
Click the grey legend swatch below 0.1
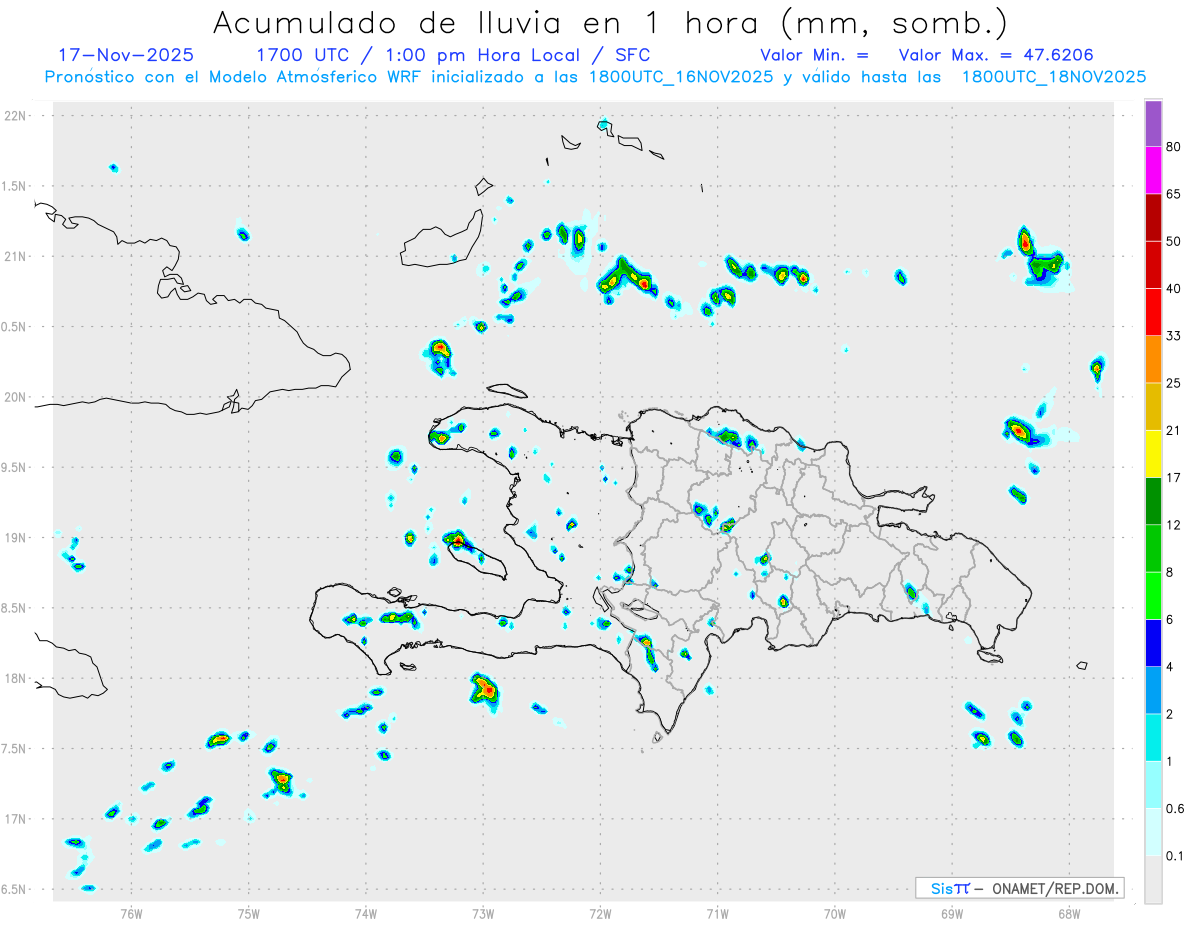pyautogui.click(x=1153, y=879)
